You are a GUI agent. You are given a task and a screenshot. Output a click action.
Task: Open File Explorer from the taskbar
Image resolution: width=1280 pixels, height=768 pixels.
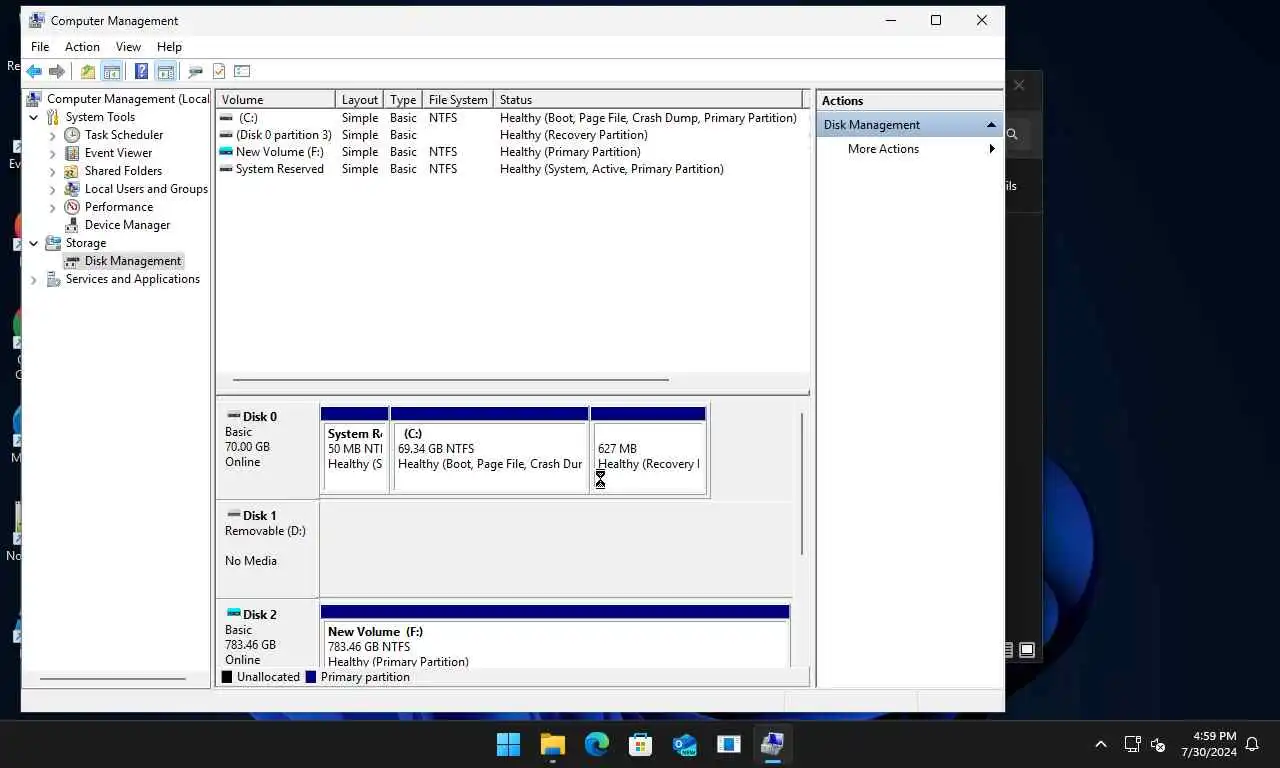(552, 744)
